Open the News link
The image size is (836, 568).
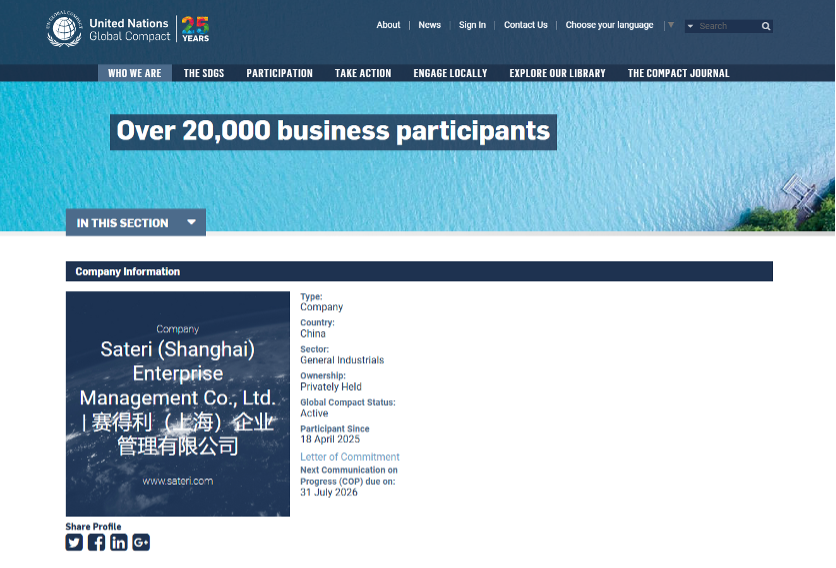click(x=430, y=25)
